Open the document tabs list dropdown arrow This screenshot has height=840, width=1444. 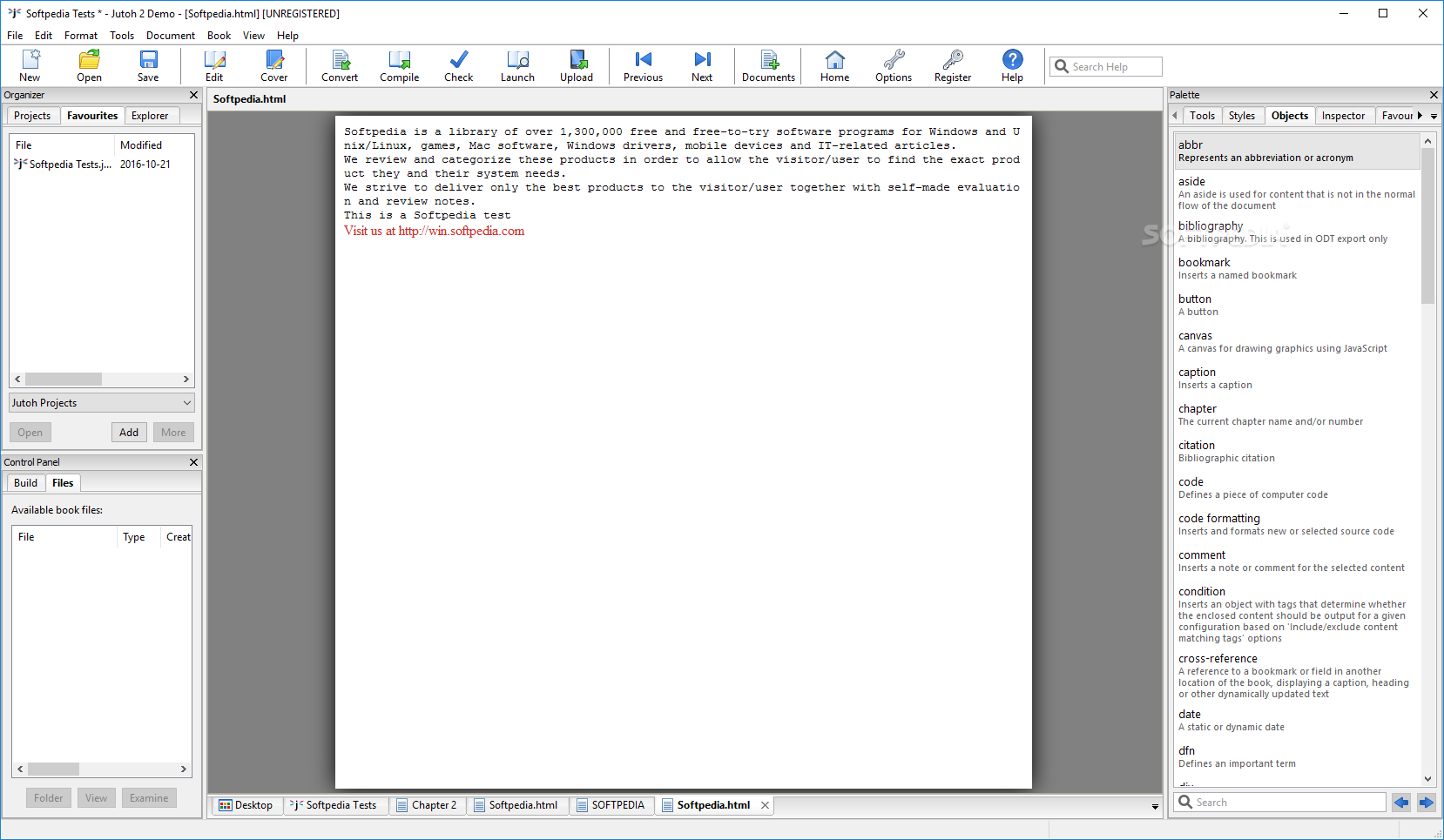click(1155, 807)
